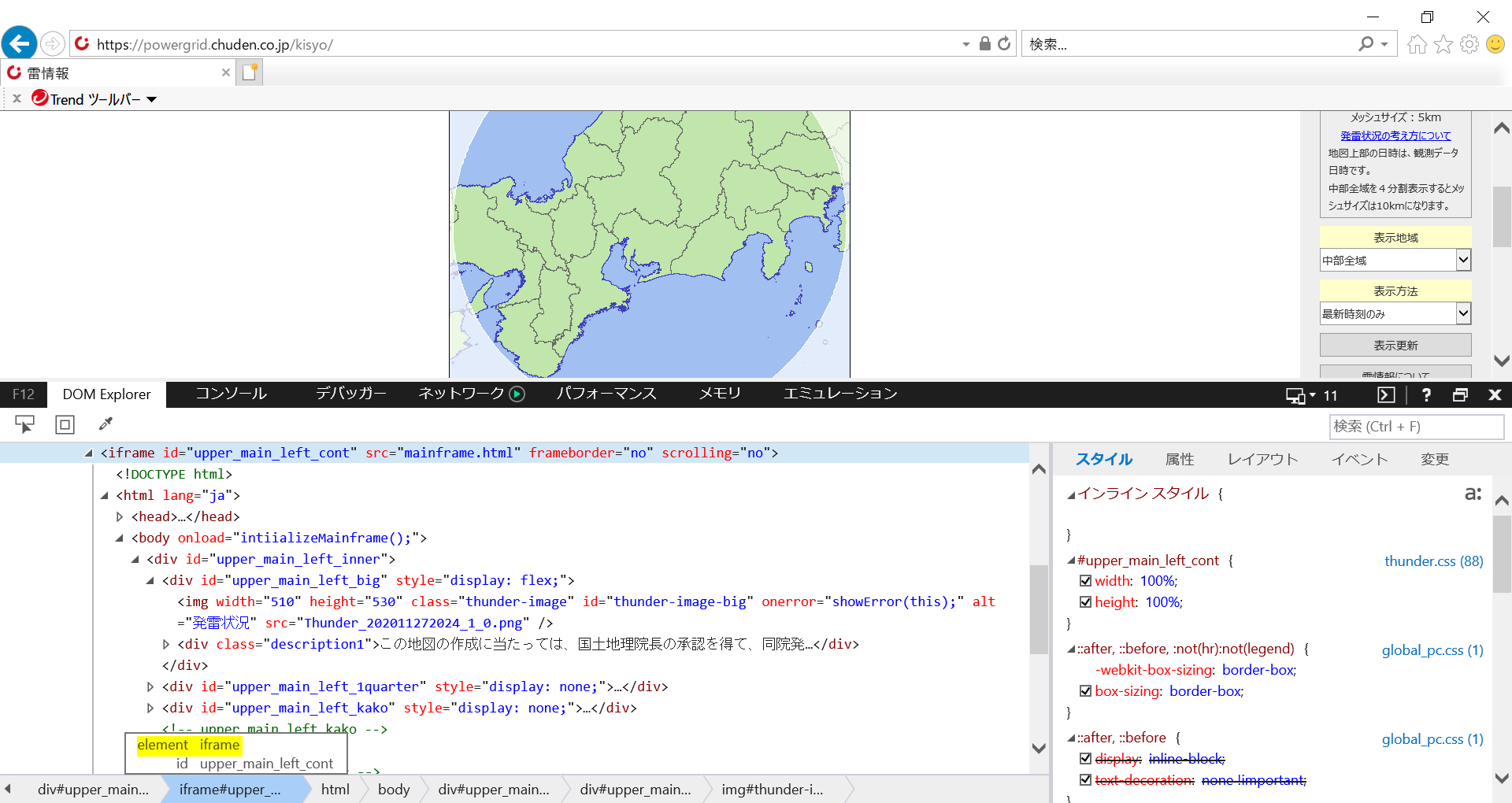Open favorites star icon

pyautogui.click(x=1443, y=44)
